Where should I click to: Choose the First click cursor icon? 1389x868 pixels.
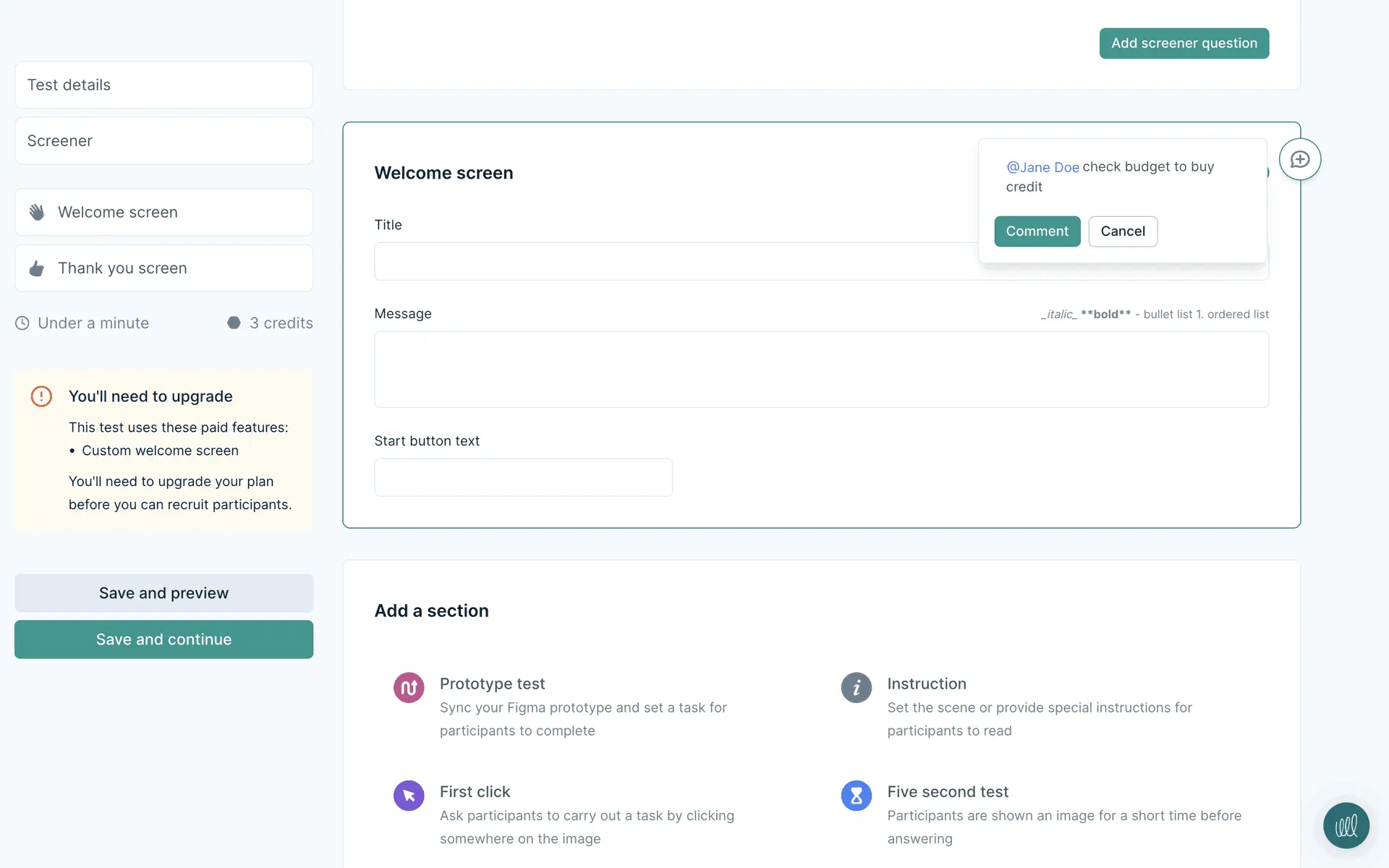click(x=409, y=796)
